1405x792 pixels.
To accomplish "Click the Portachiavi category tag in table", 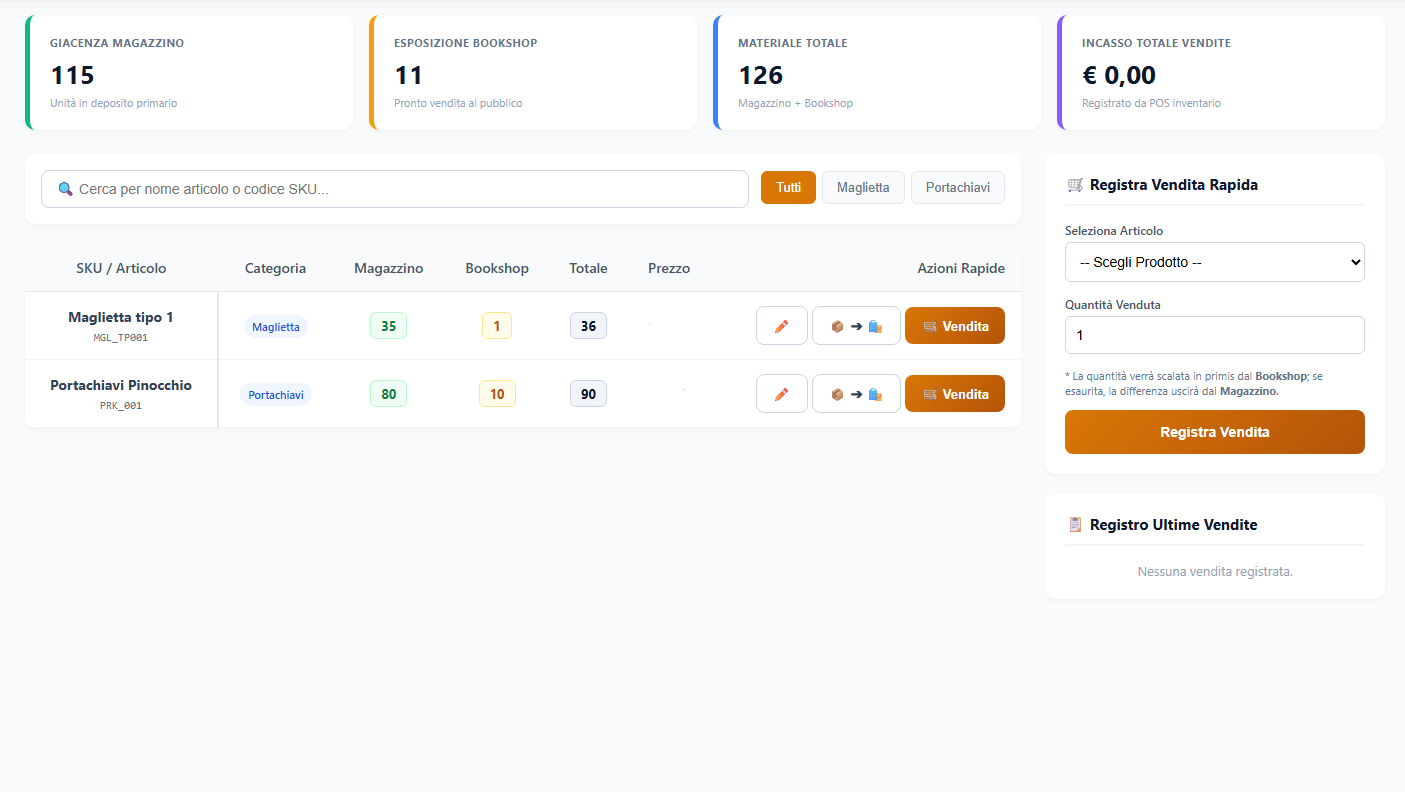I will 276,395.
